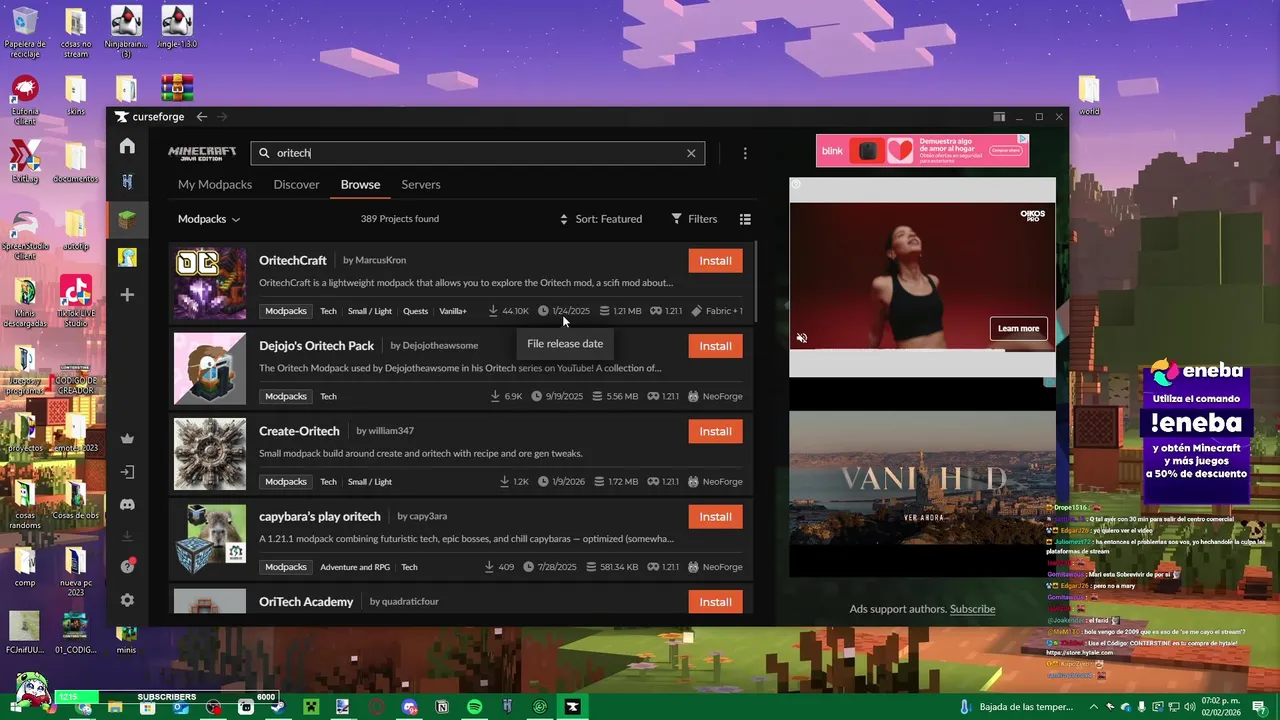Open author Dejojotheawsome's profile
This screenshot has width=1280, height=720.
click(x=440, y=346)
